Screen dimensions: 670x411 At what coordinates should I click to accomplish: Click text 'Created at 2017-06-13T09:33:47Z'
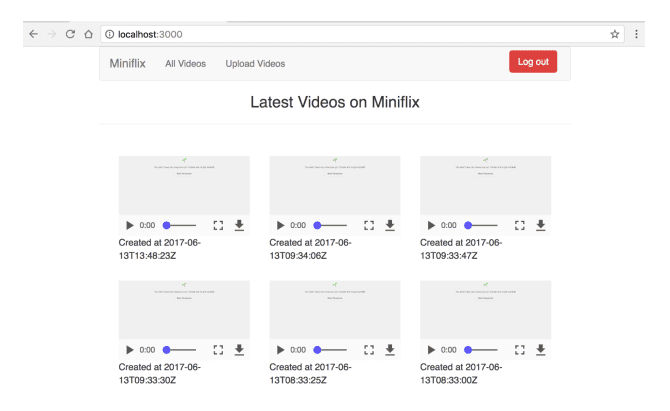[461, 249]
